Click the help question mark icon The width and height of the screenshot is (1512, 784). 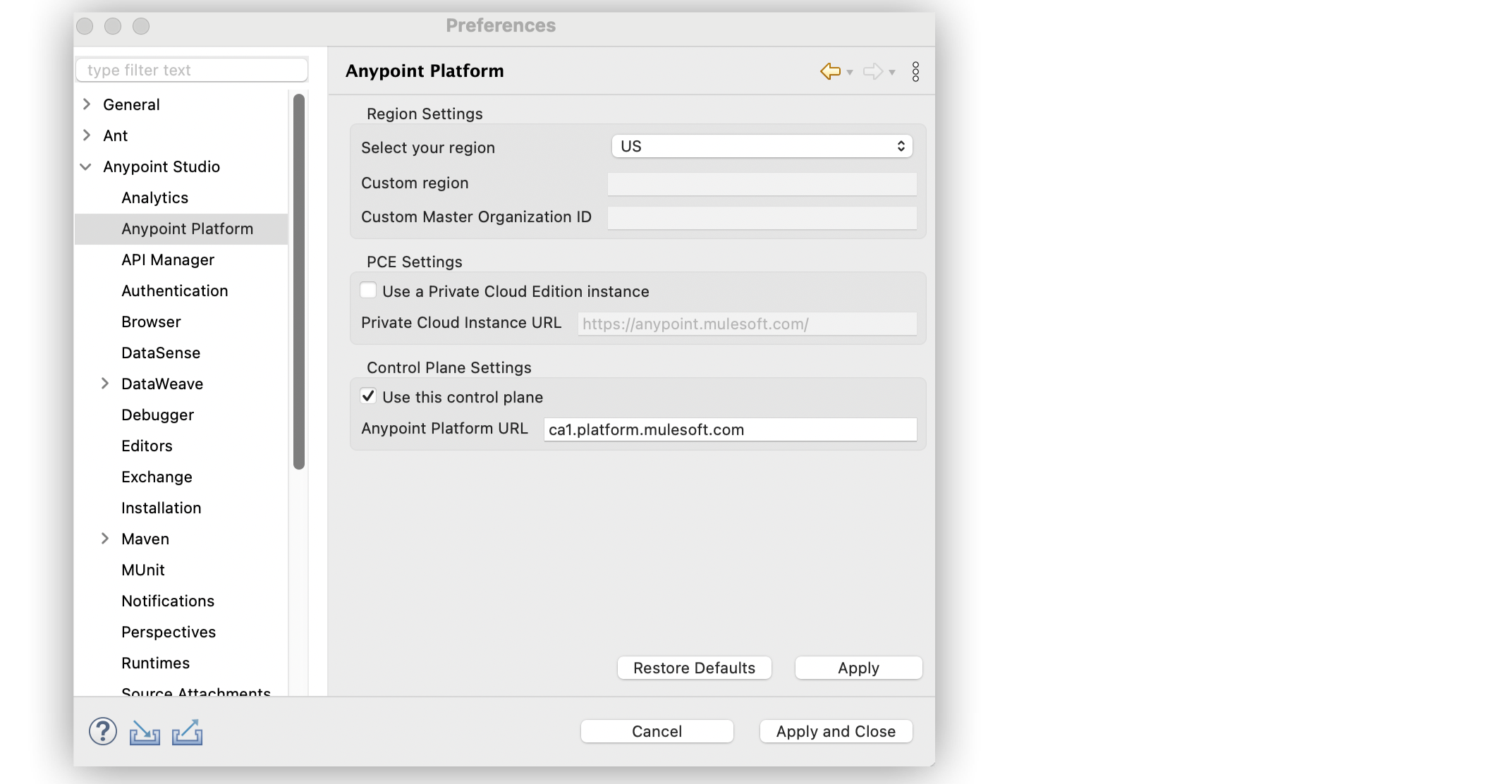103,732
